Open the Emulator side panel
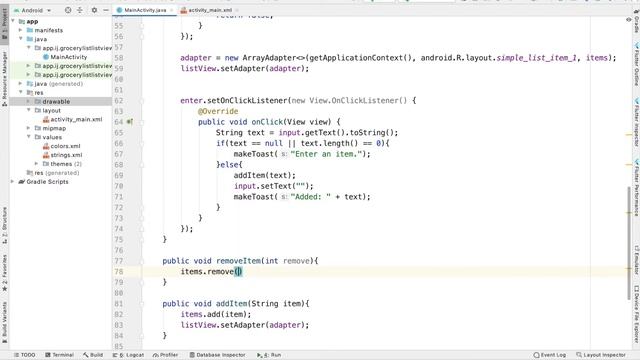 click(x=636, y=260)
